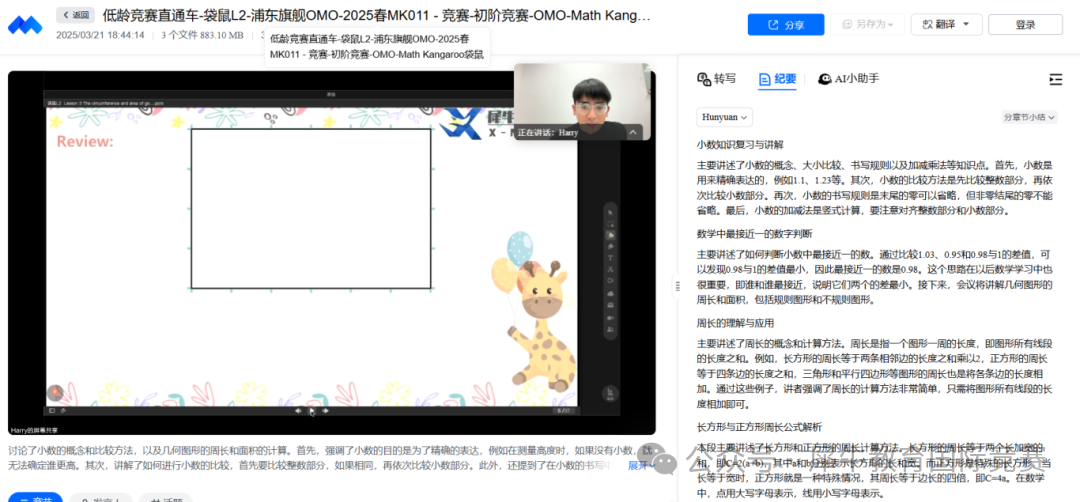Collapse the right panel with the indent icon
Viewport: 1080px width, 502px height.
(x=1056, y=79)
